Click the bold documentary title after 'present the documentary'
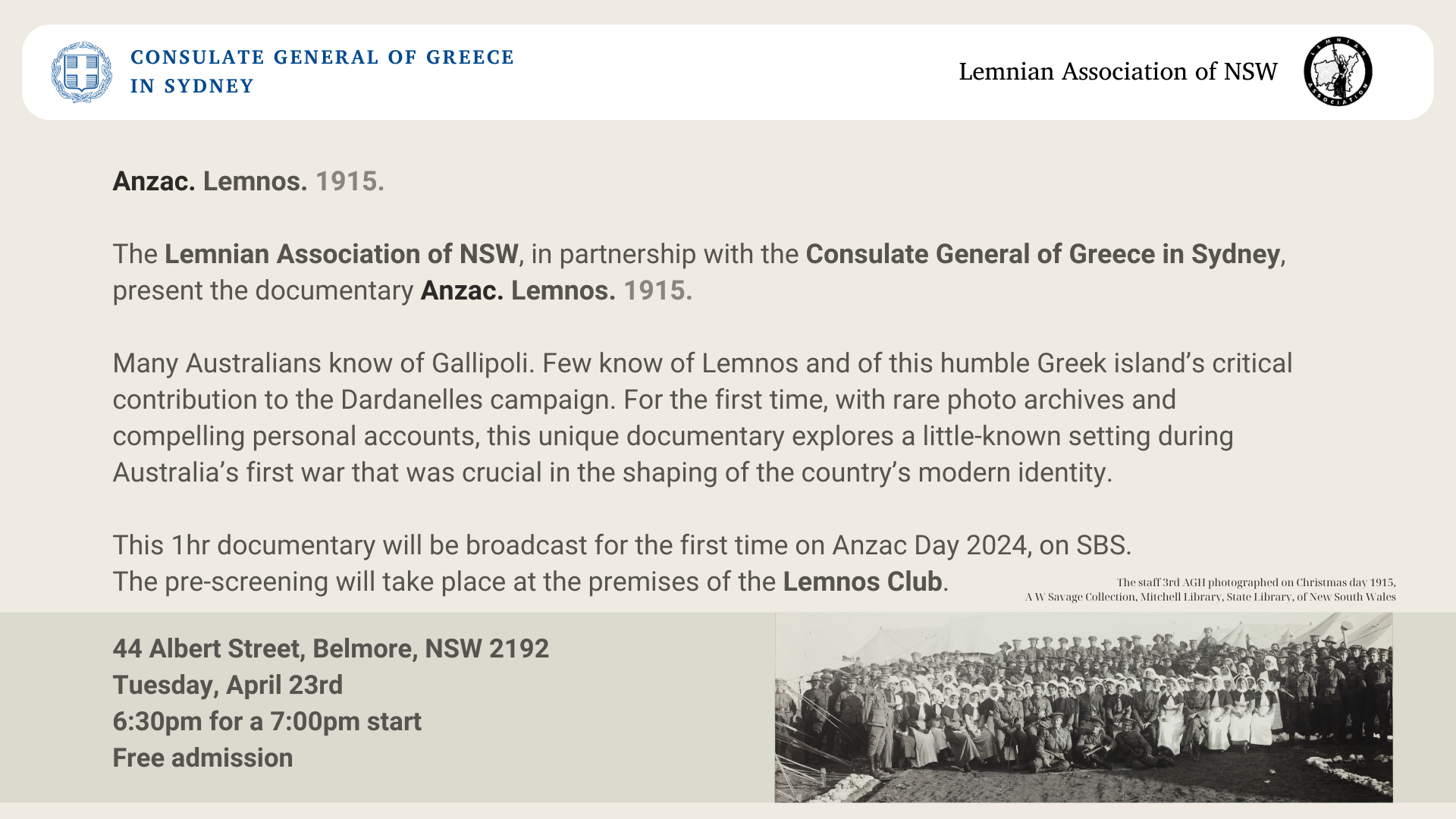This screenshot has width=1456, height=819. tap(556, 290)
